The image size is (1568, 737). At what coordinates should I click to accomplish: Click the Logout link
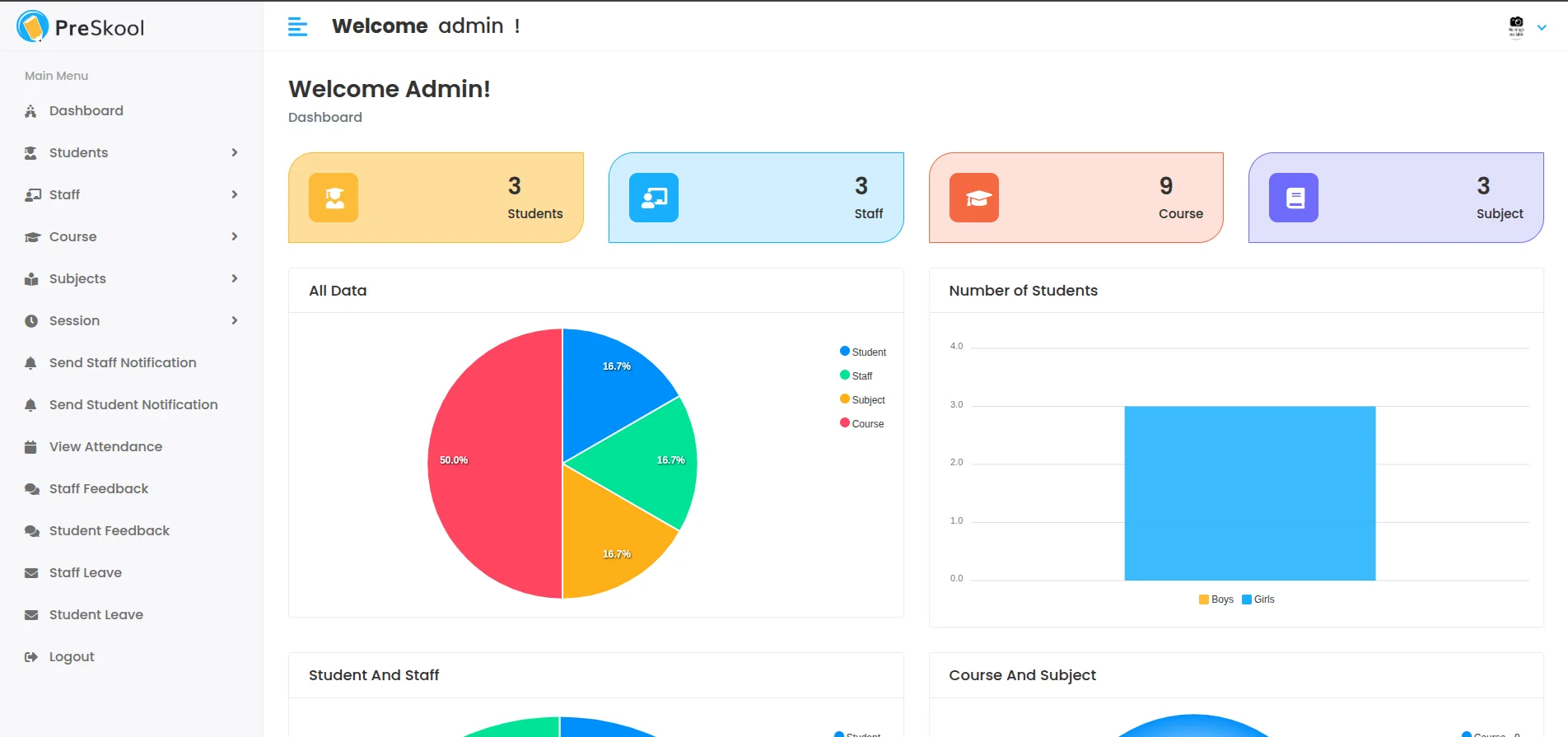[72, 656]
